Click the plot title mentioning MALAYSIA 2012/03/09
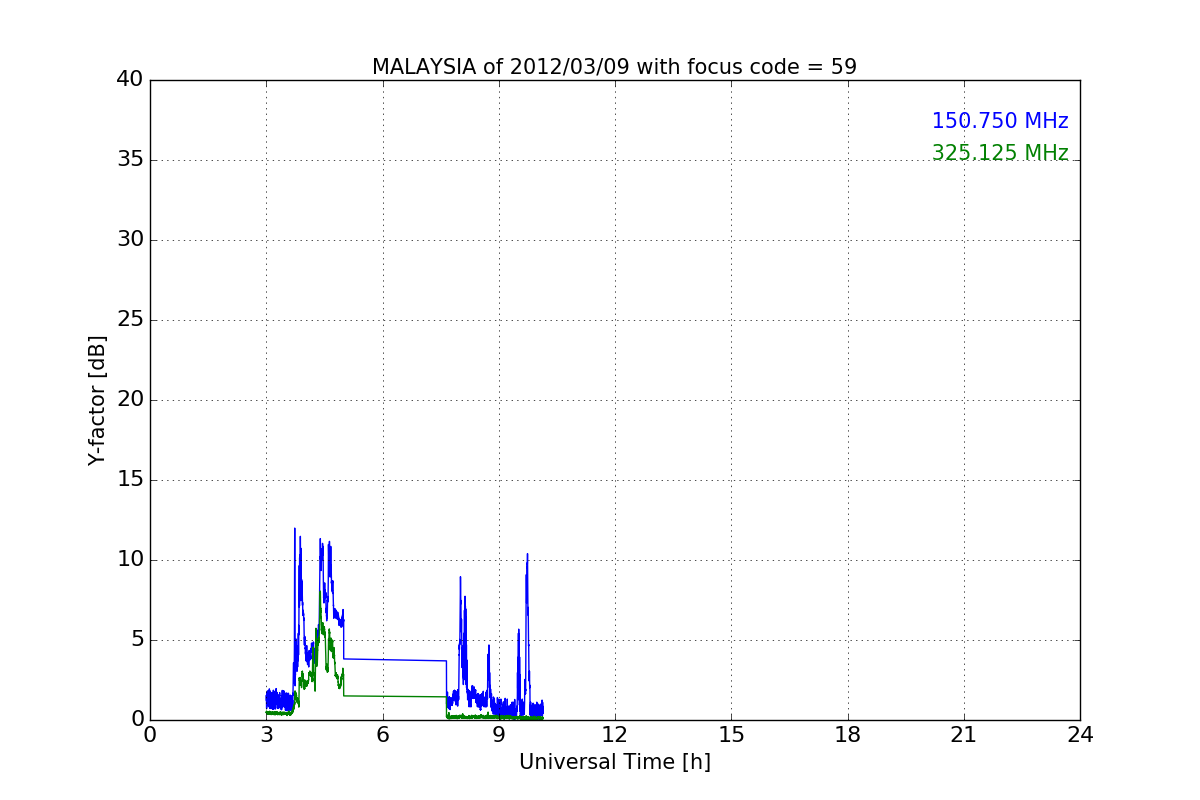Image resolution: width=1200 pixels, height=800 pixels. 614,67
